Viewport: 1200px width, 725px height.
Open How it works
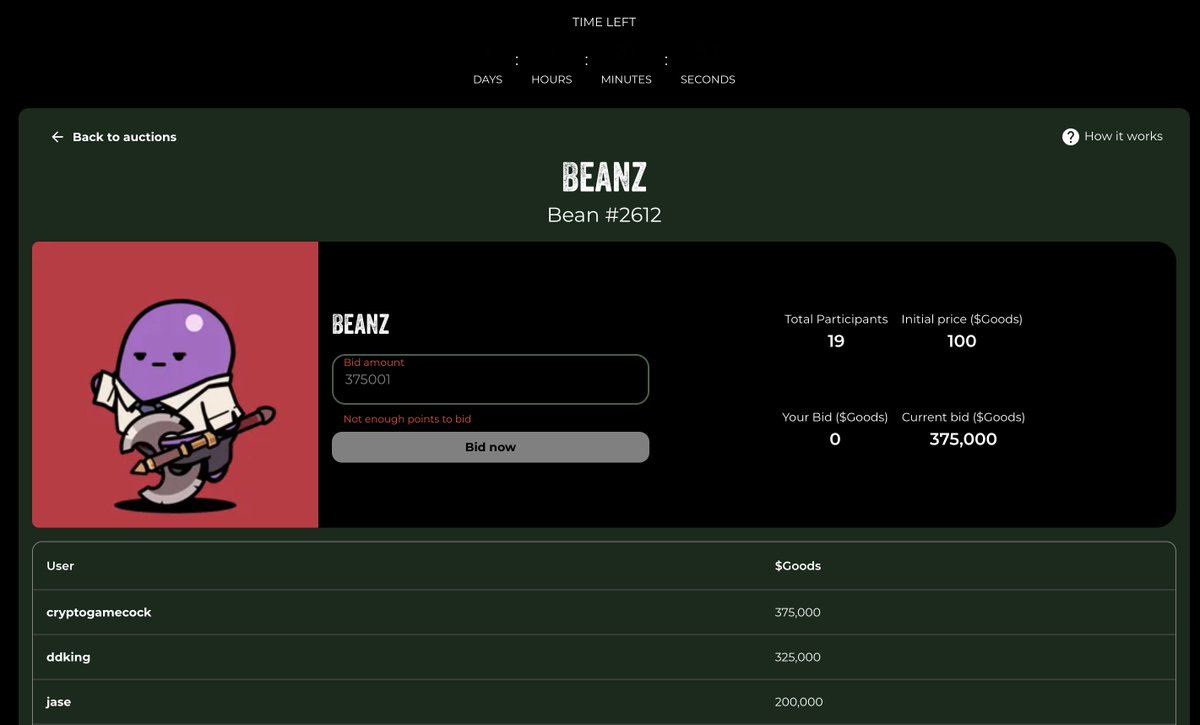1123,136
